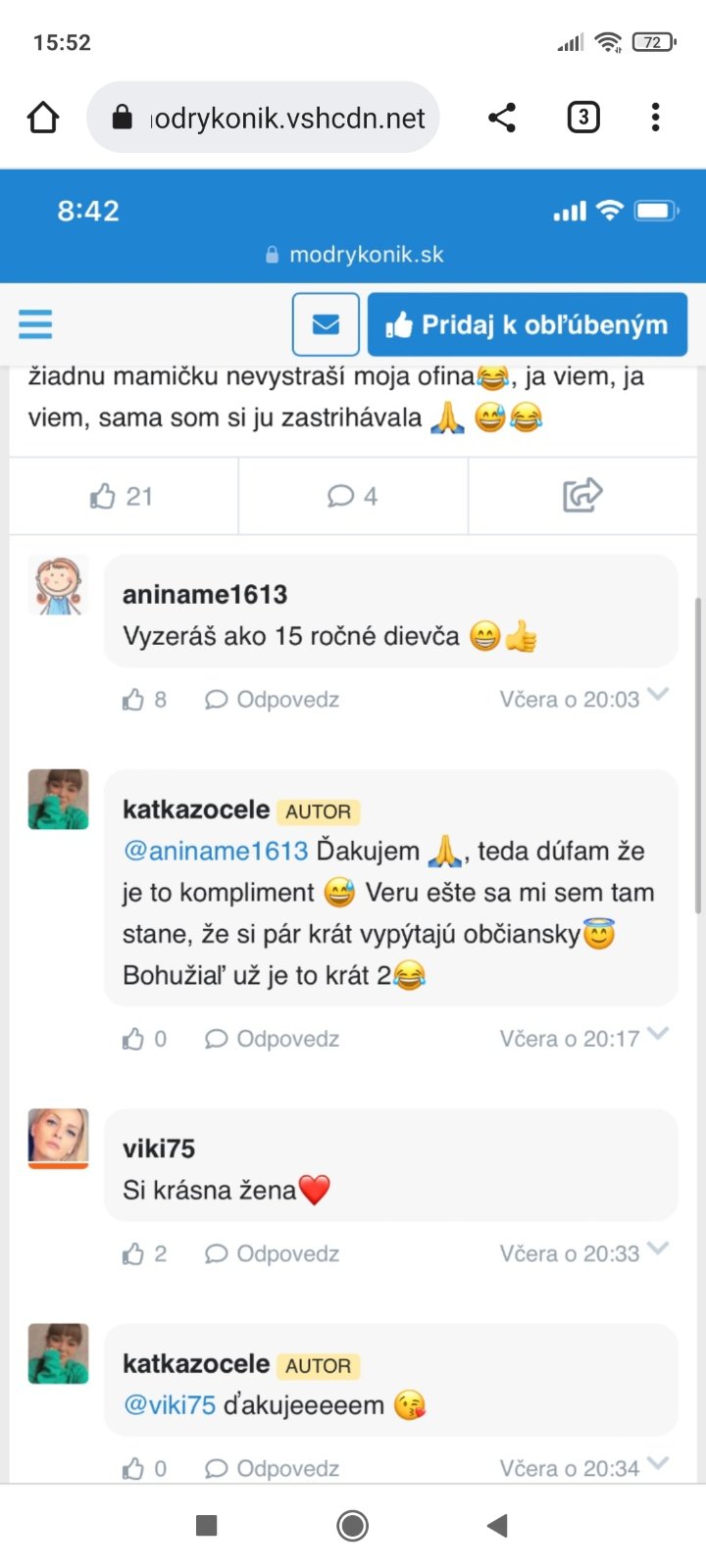Expand options chevron beside Včera o 20:33
706x1568 pixels.
[659, 1249]
